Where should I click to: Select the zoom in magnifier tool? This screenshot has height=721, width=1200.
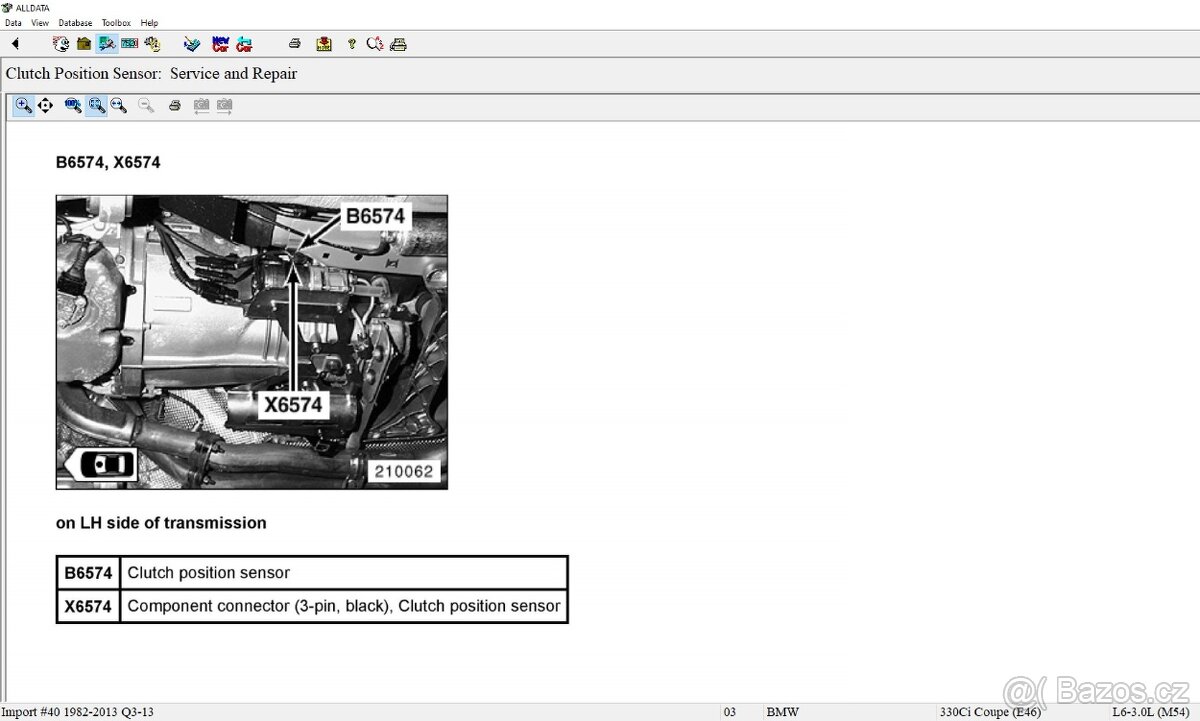pyautogui.click(x=23, y=105)
